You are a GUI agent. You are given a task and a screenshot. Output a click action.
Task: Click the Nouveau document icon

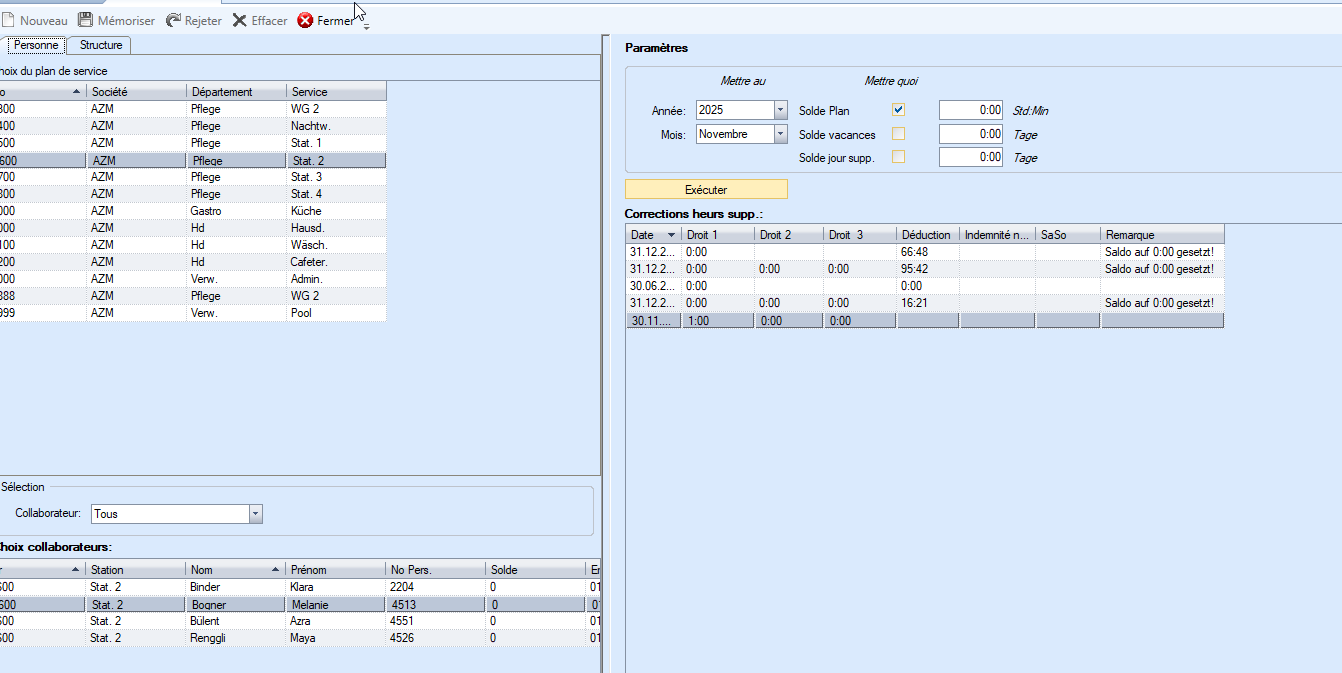(8, 20)
